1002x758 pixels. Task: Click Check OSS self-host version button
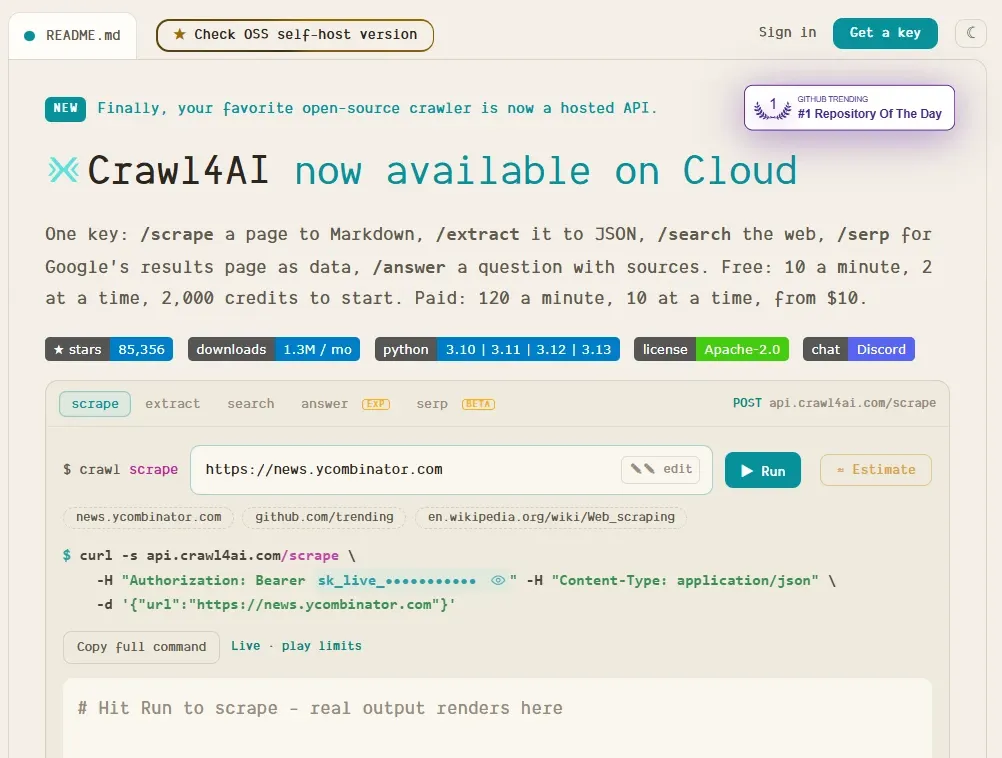pyautogui.click(x=295, y=35)
